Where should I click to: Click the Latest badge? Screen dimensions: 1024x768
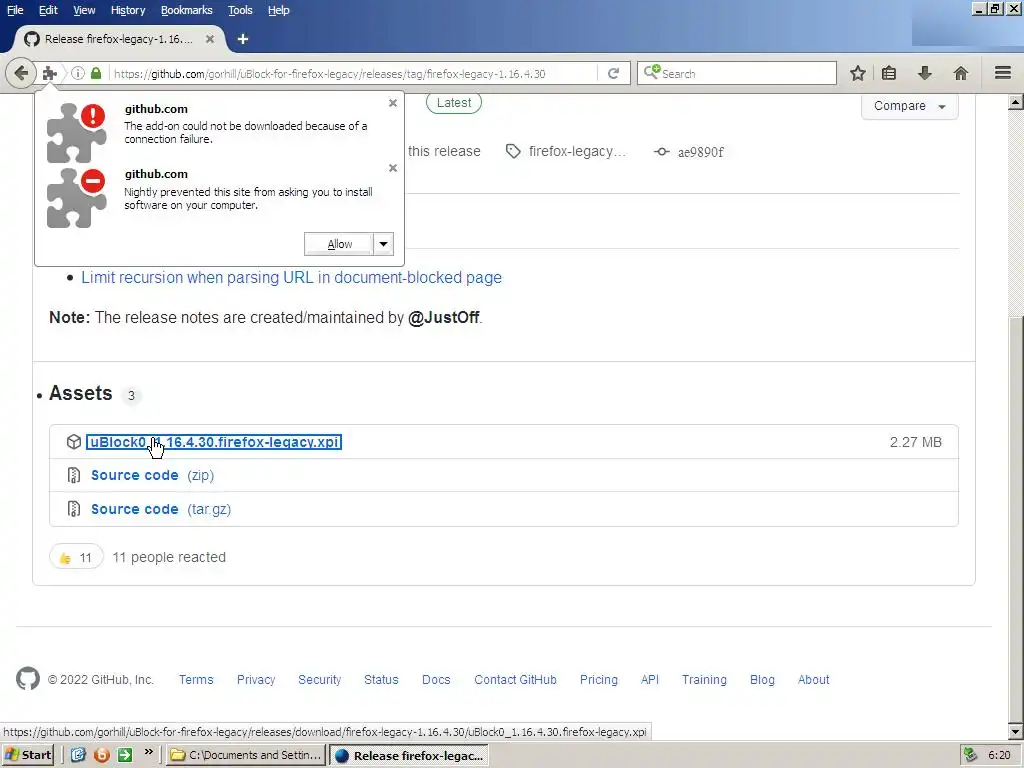coord(454,103)
